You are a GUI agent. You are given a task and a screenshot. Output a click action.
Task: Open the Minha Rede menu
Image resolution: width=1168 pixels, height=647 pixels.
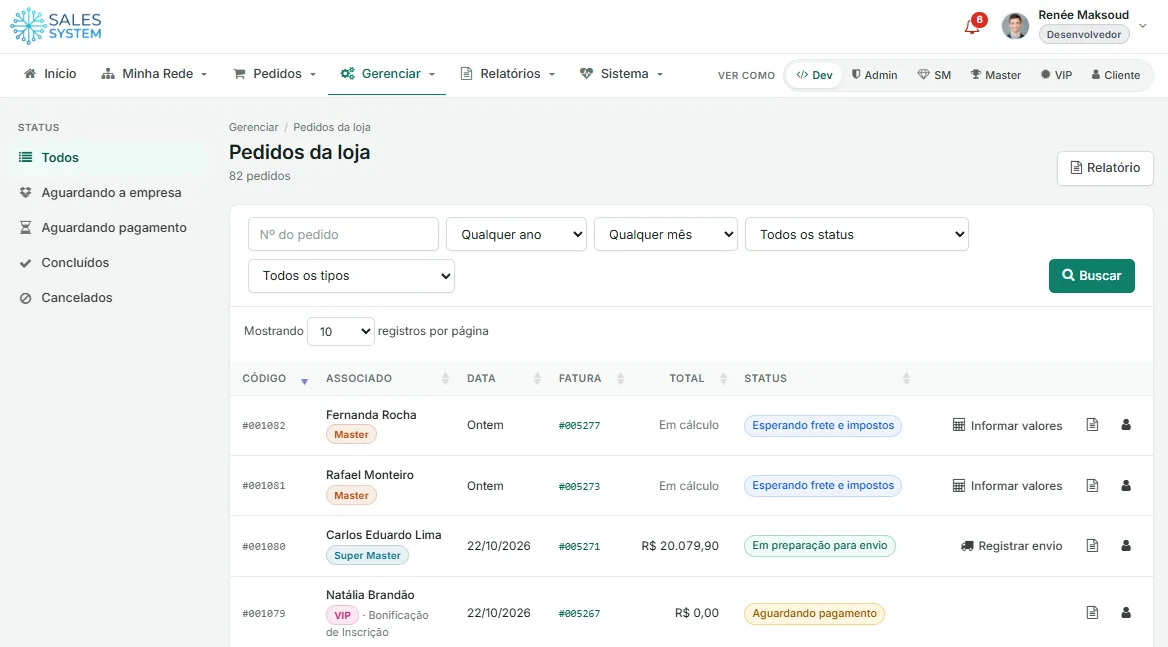click(154, 74)
